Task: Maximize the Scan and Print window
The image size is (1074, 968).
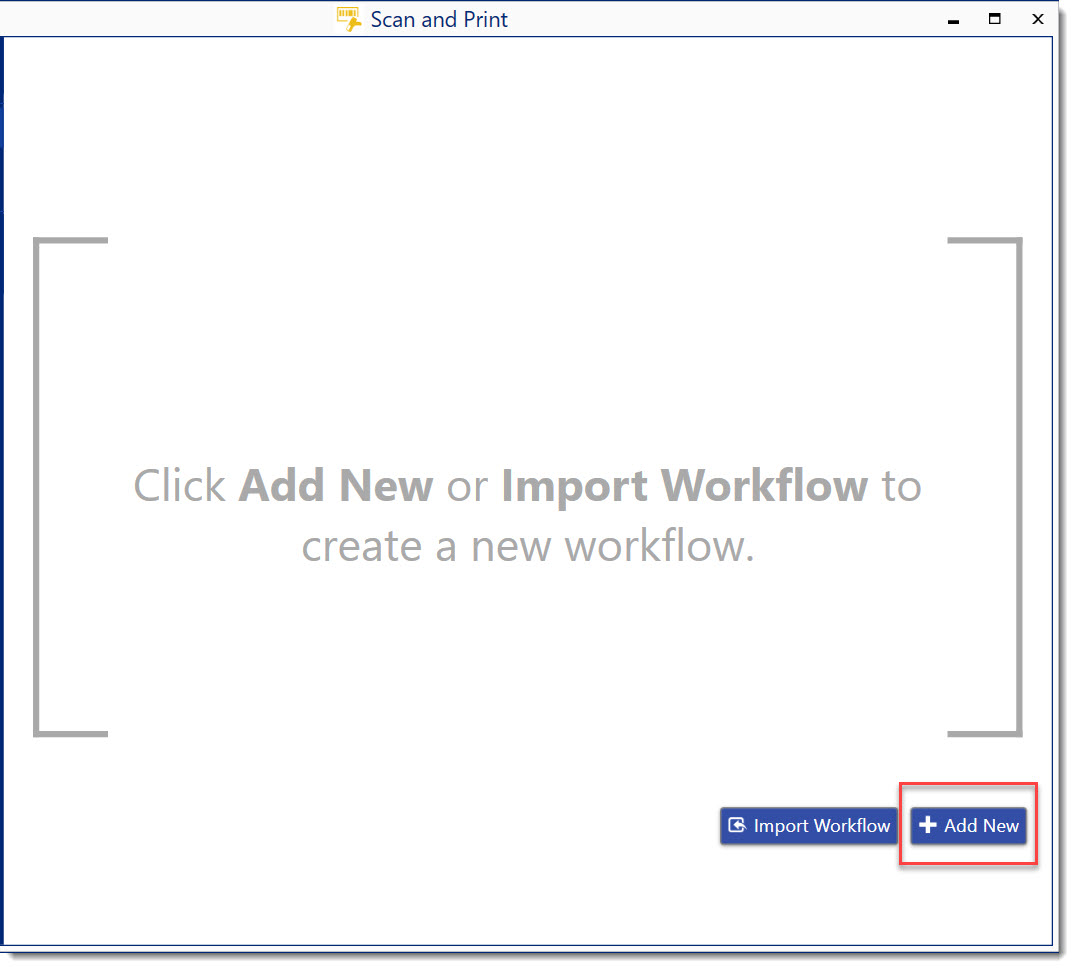Action: (x=994, y=19)
